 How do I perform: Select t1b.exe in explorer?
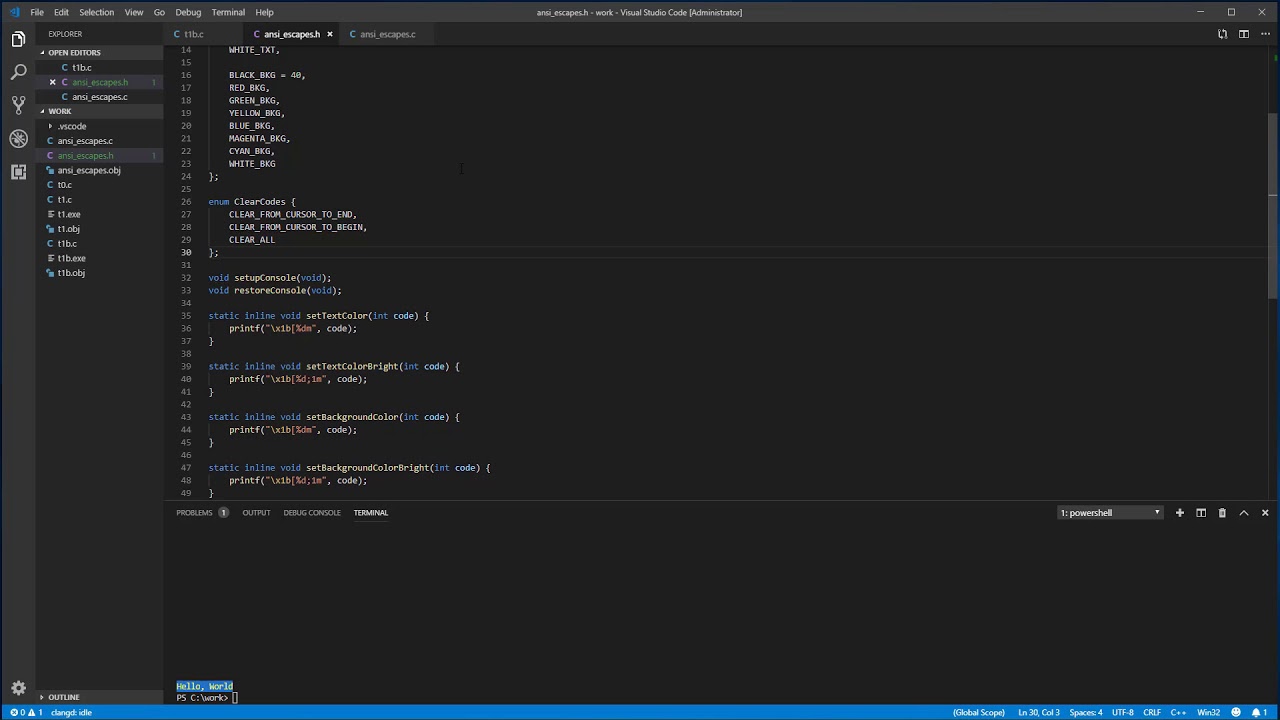click(71, 258)
